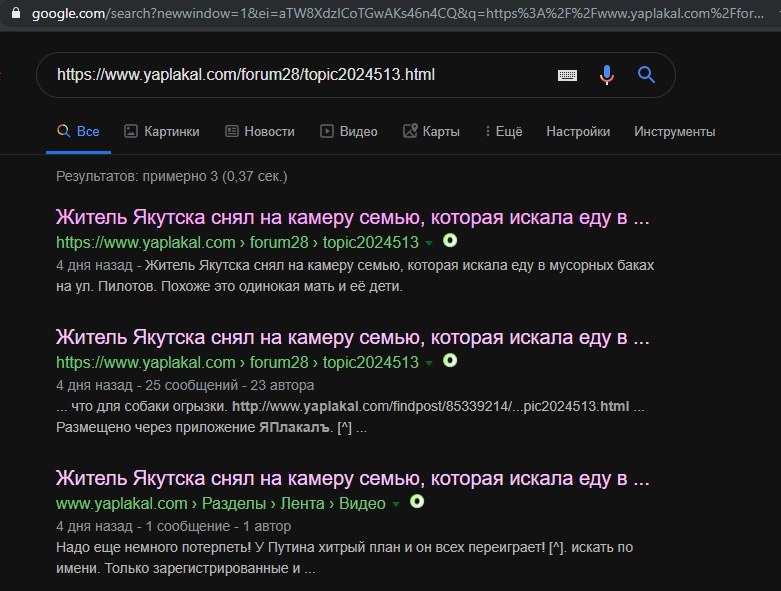The image size is (781, 591).
Task: Click first result's green yaplakal.com URL
Action: click(x=237, y=242)
